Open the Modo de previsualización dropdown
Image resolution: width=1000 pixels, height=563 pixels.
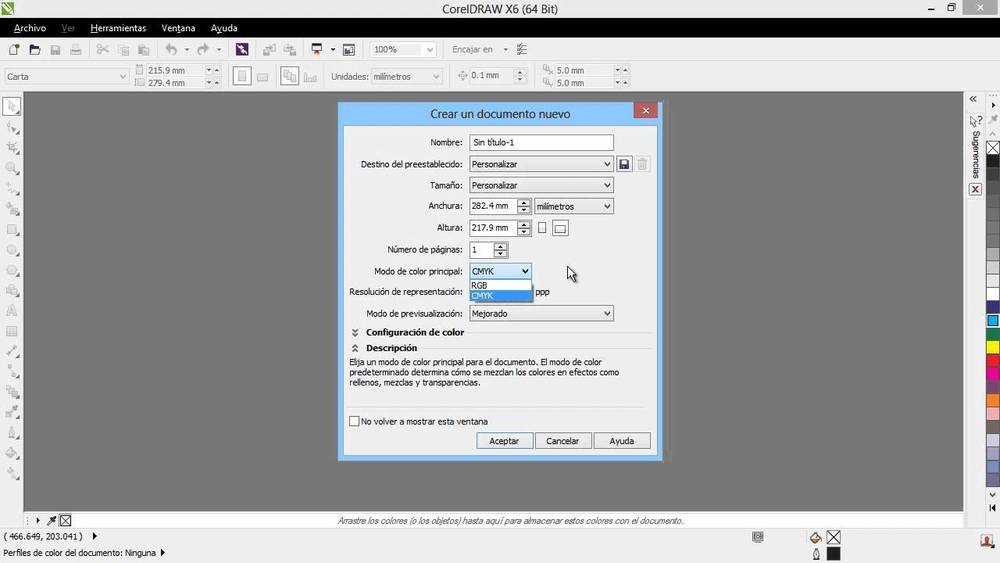[541, 313]
